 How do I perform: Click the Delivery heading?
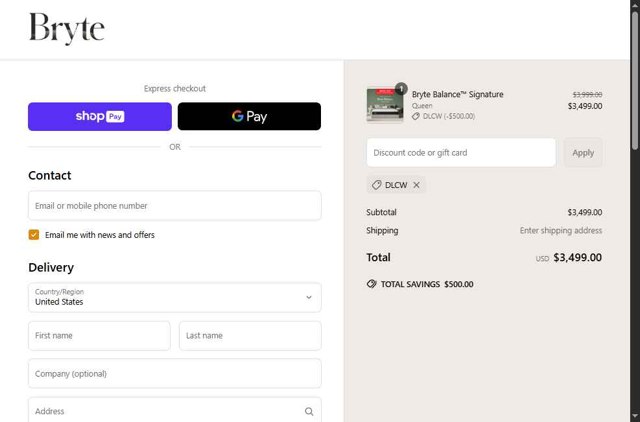51,267
